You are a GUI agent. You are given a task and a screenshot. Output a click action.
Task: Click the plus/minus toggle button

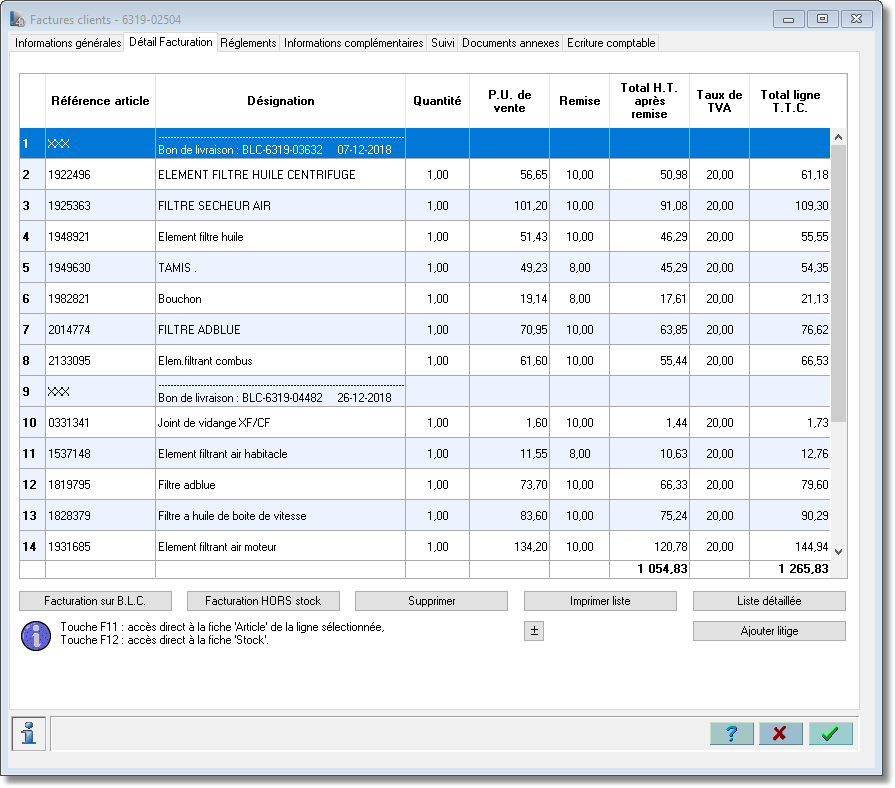pos(534,631)
